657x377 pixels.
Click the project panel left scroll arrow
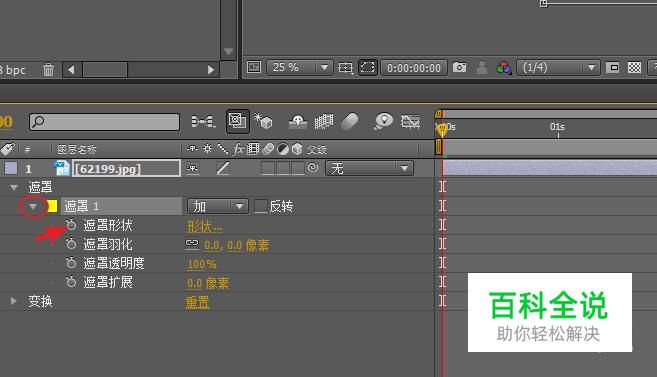(71, 70)
